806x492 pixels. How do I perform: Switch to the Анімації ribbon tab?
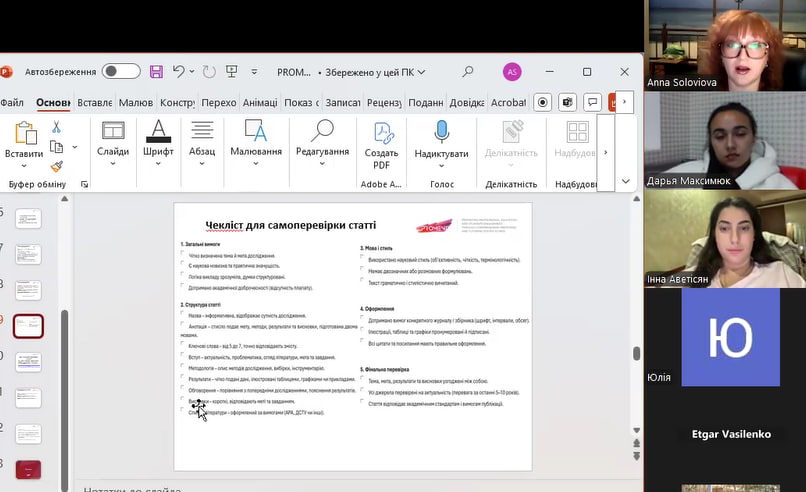click(x=260, y=102)
